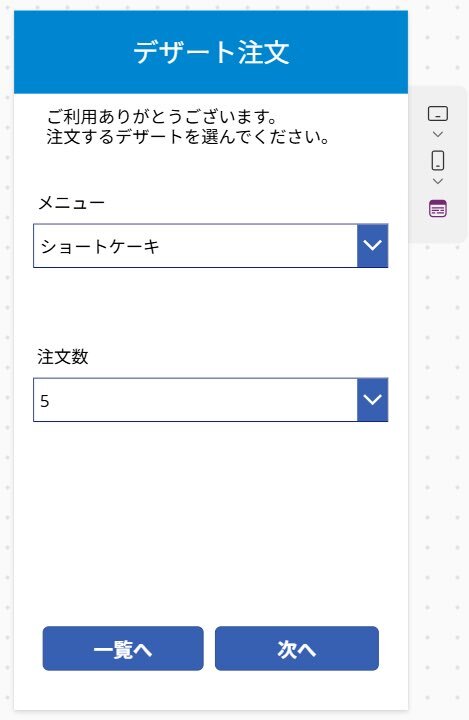Click the 一覧へ button
469x720 pixels.
pos(123,648)
